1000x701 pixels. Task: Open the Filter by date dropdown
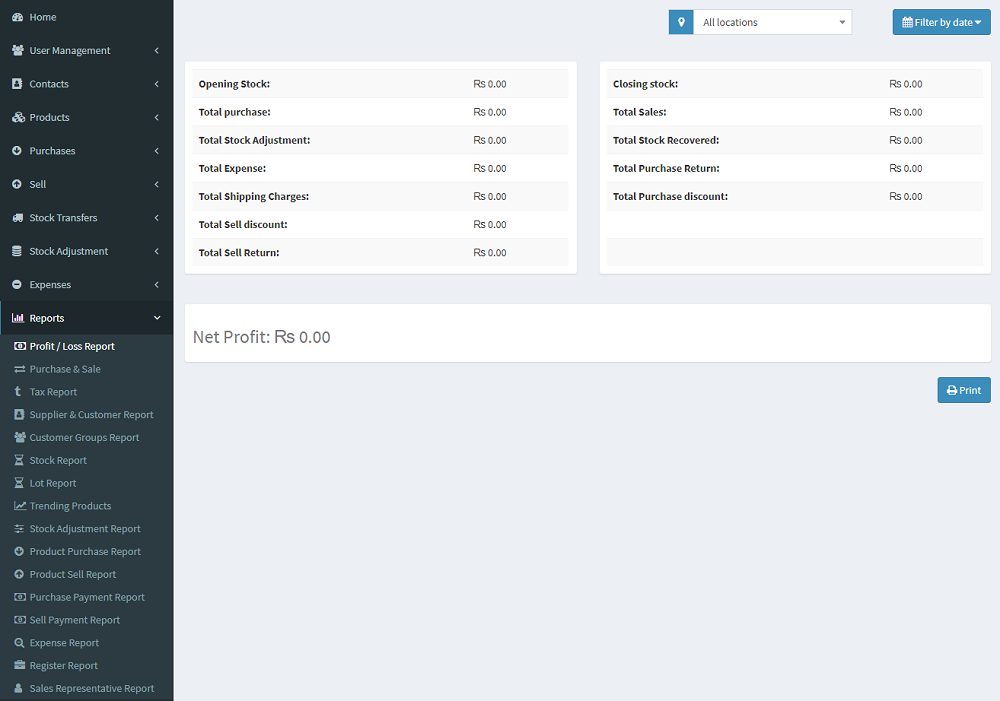(941, 22)
